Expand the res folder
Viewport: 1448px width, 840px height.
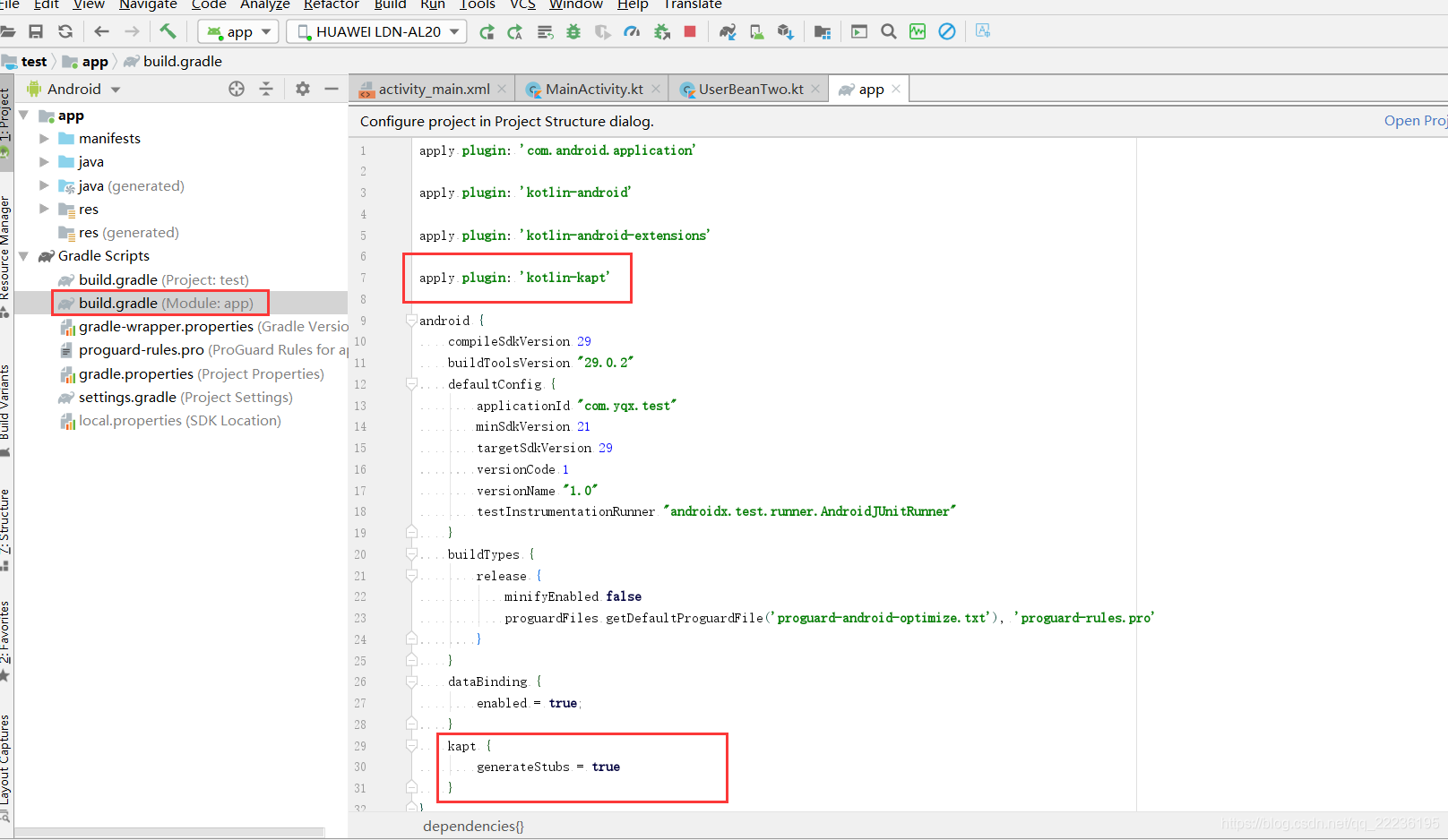click(44, 209)
